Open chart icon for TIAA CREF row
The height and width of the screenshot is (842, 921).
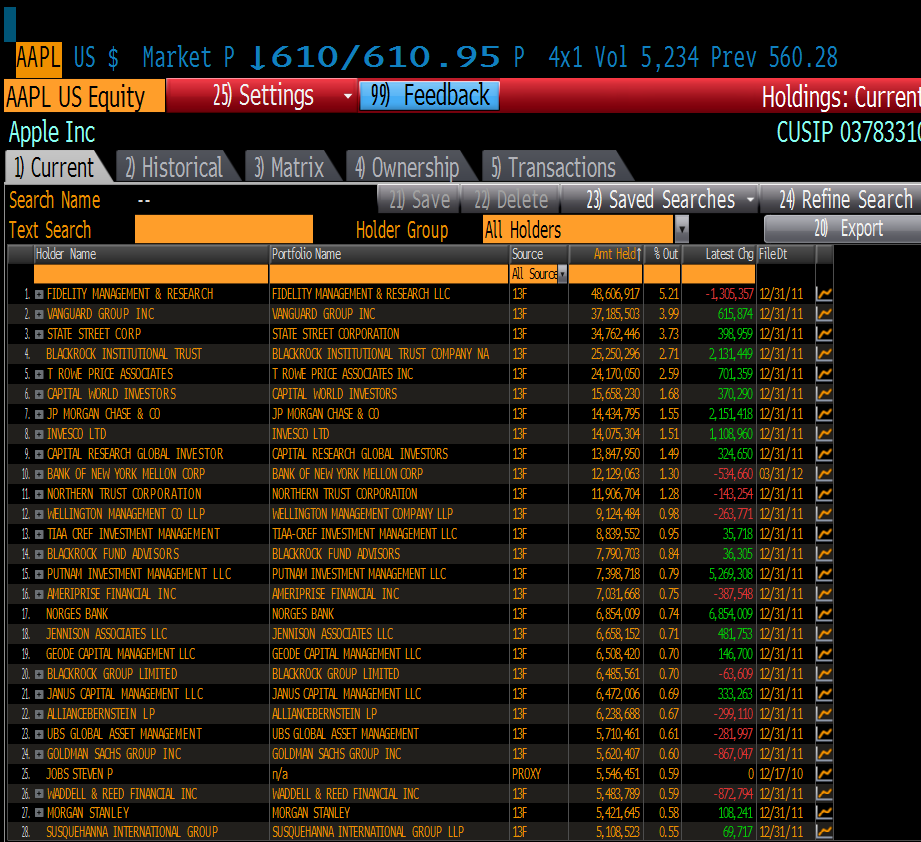click(824, 534)
